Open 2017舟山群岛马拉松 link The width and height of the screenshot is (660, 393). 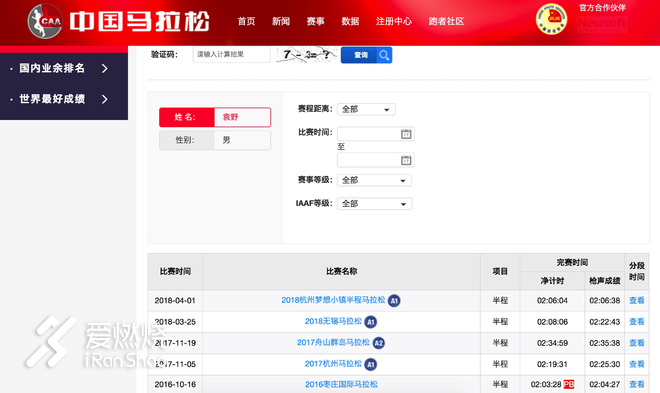[x=333, y=343]
